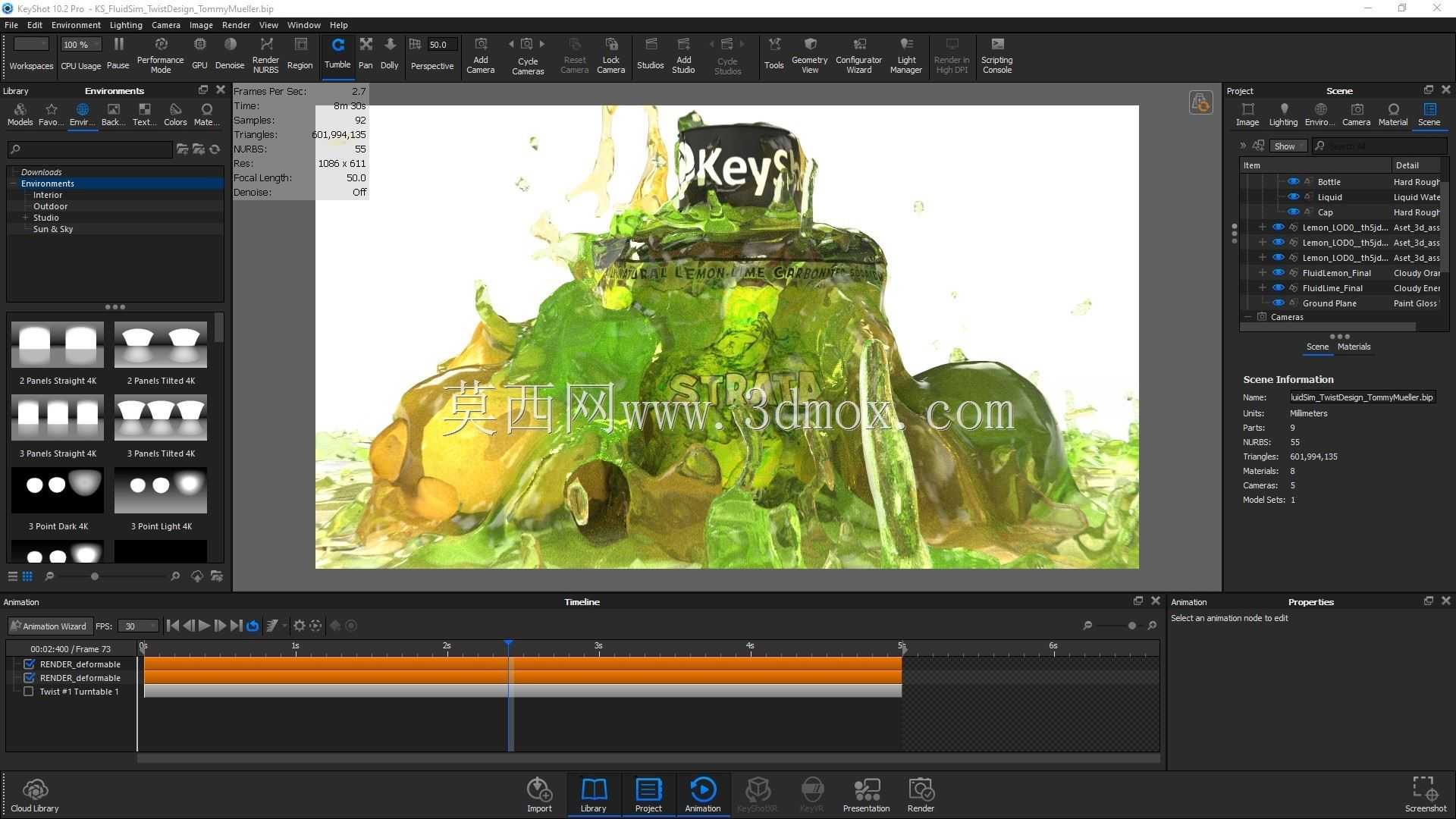Screen dimensions: 1456x819
Task: Select the Interior environment folder
Action: point(48,195)
